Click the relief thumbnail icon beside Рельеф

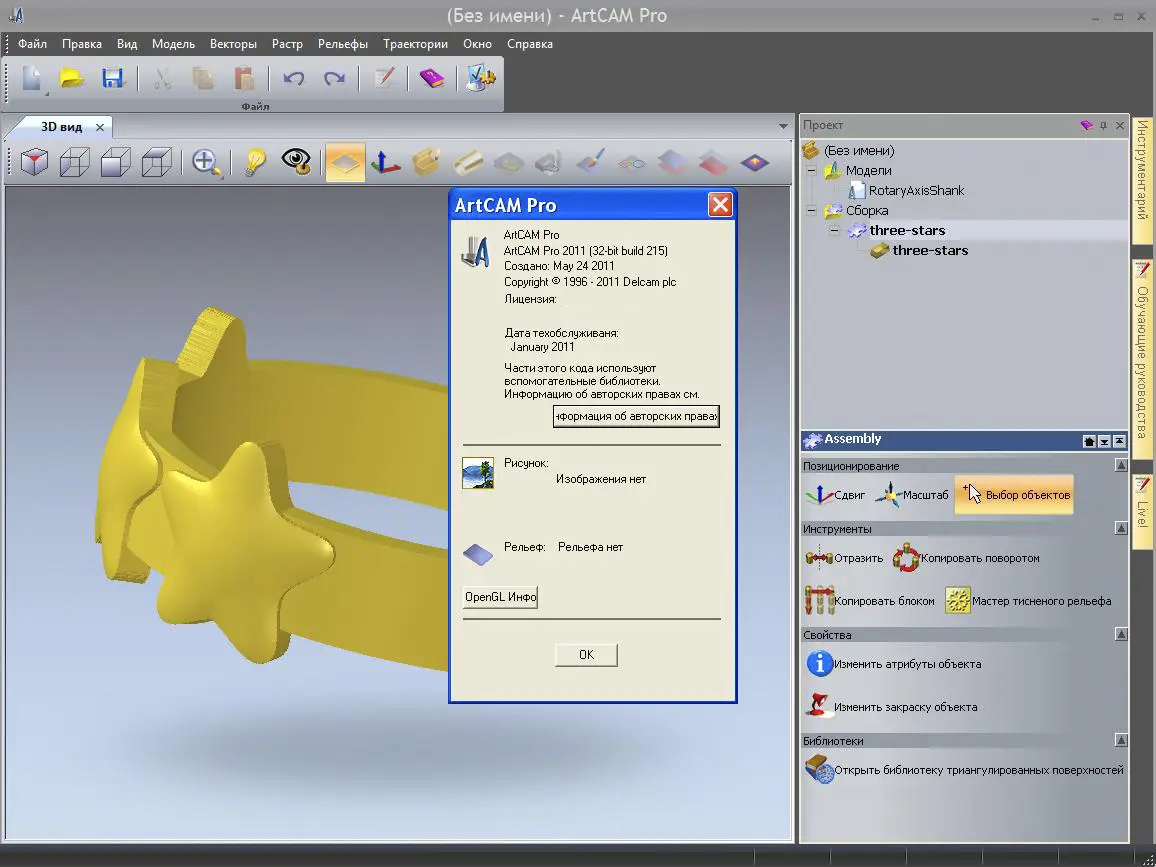(477, 553)
